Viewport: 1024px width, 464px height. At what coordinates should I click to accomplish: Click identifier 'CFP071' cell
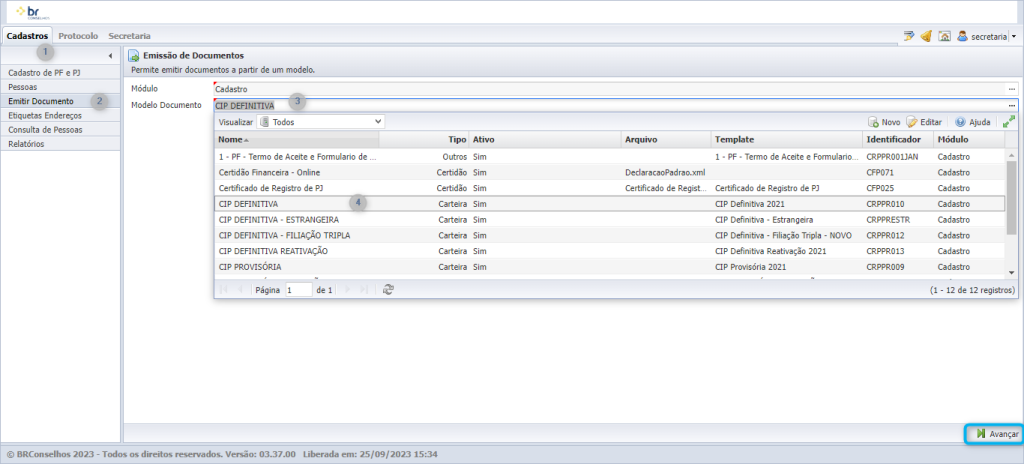tap(879, 173)
